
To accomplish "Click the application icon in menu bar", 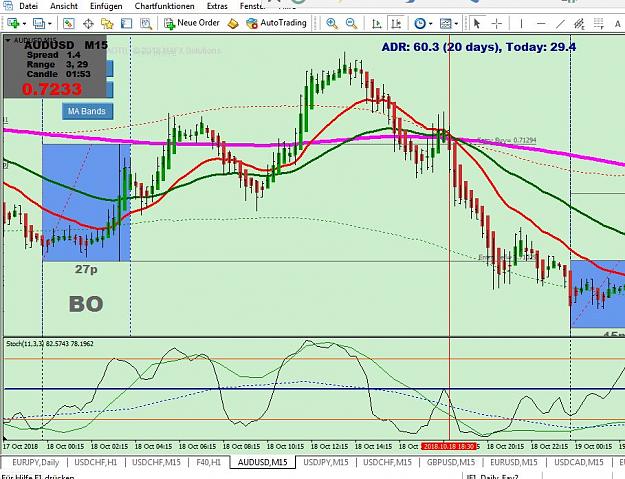I will 8,6.
